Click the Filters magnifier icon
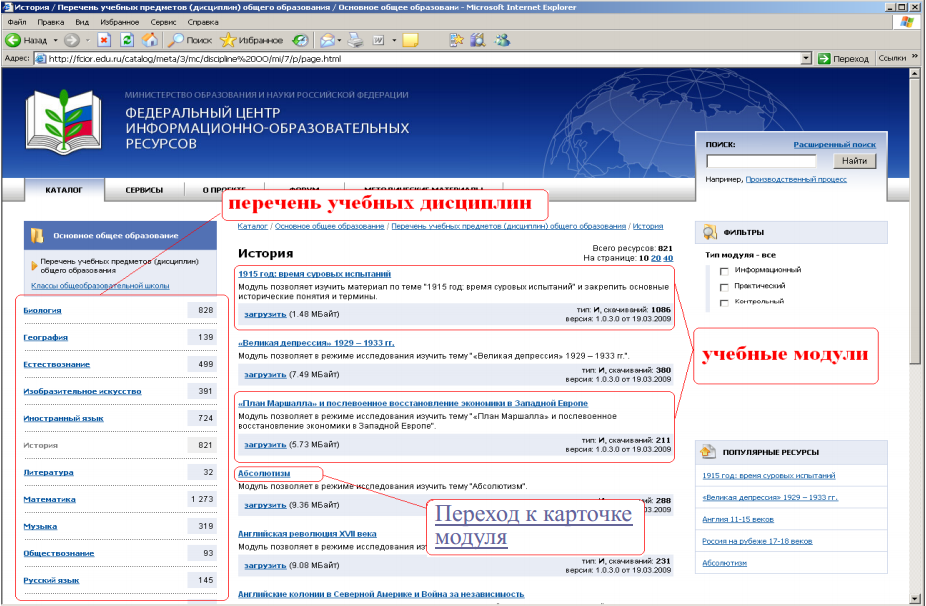 pos(709,232)
